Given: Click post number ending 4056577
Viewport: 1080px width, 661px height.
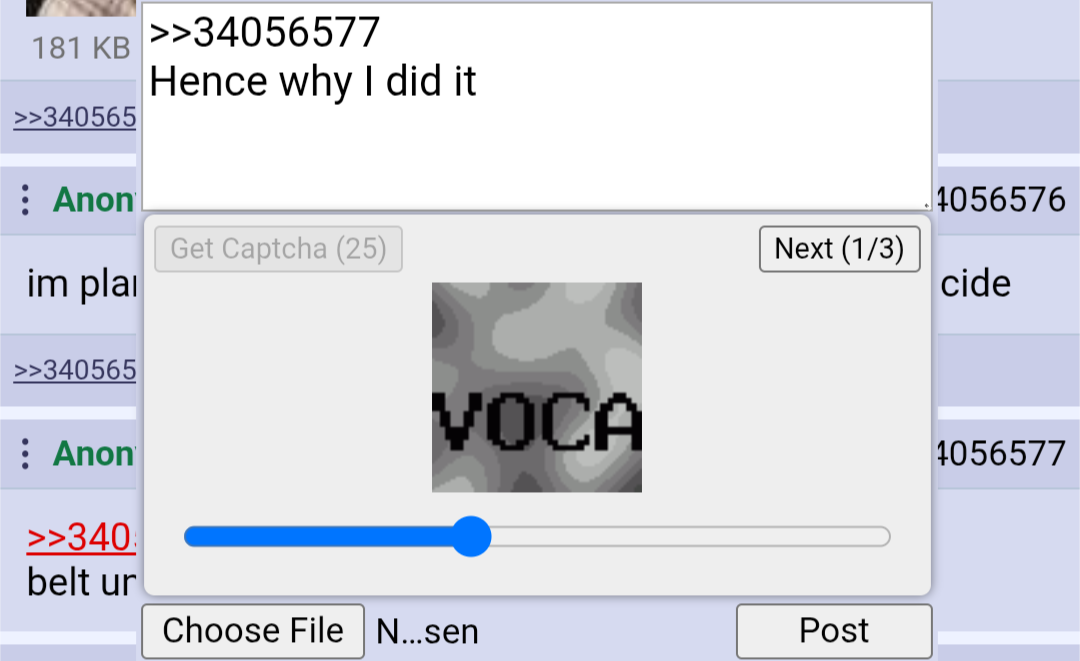Looking at the screenshot, I should click(1002, 454).
